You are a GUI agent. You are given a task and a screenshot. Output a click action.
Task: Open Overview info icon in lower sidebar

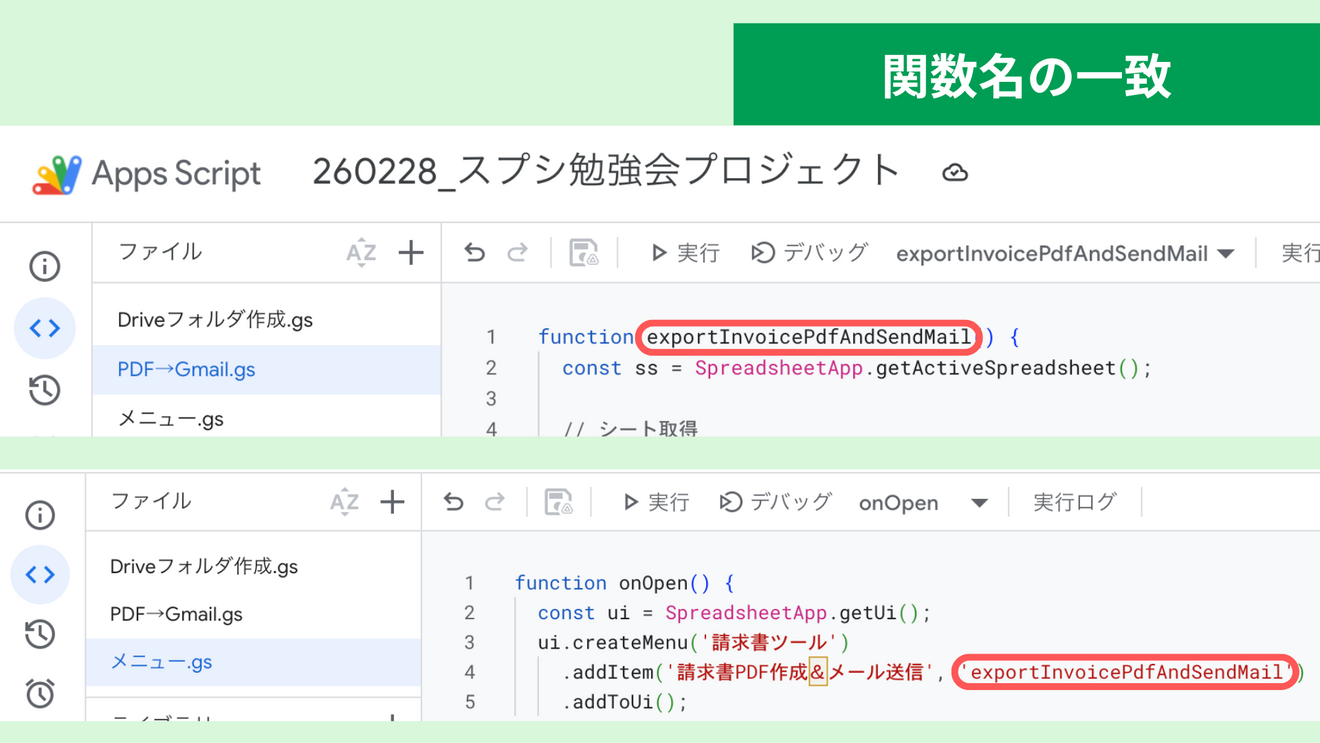pyautogui.click(x=40, y=515)
